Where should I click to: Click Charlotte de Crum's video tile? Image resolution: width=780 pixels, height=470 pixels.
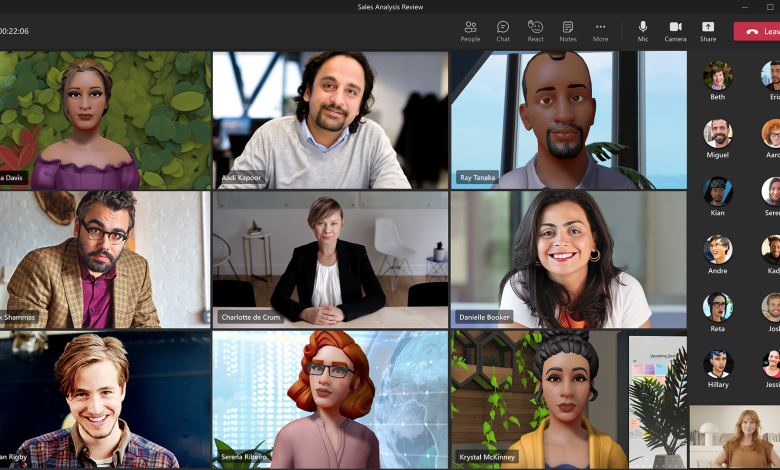(330, 260)
